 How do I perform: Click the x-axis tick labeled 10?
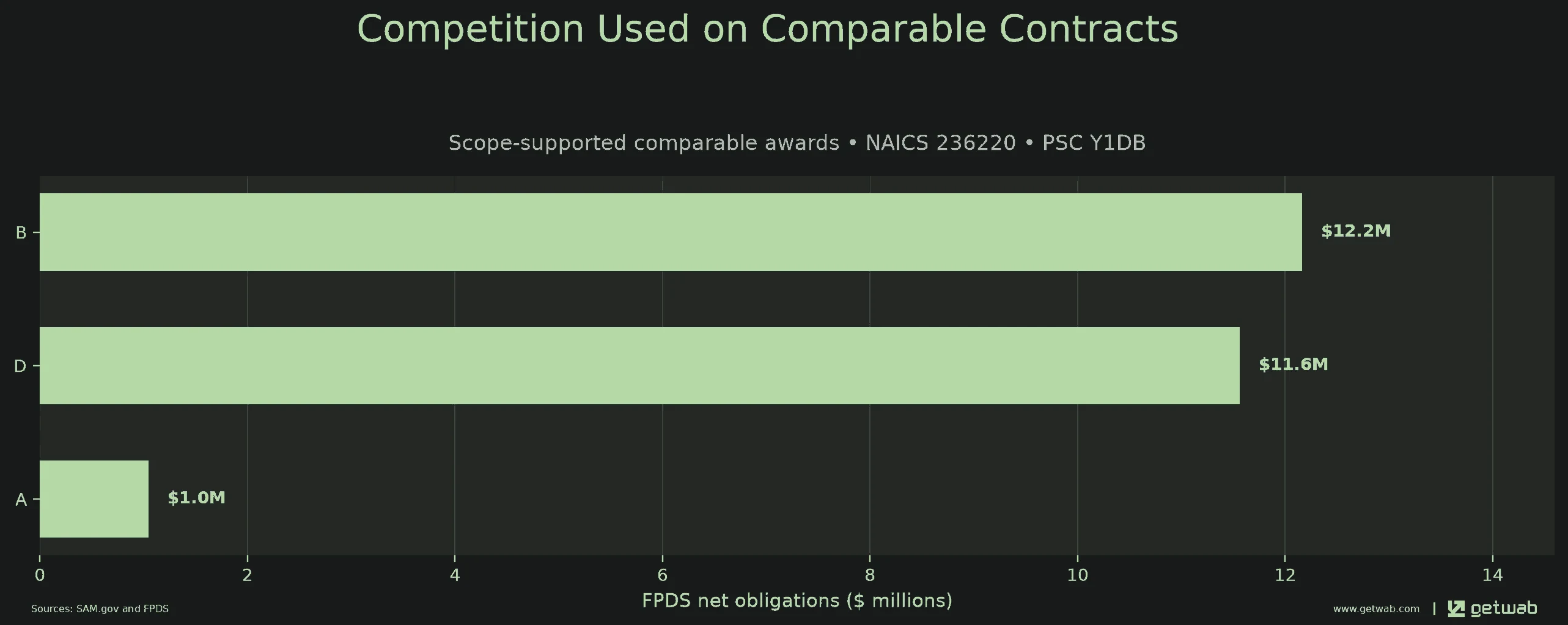pos(1077,575)
